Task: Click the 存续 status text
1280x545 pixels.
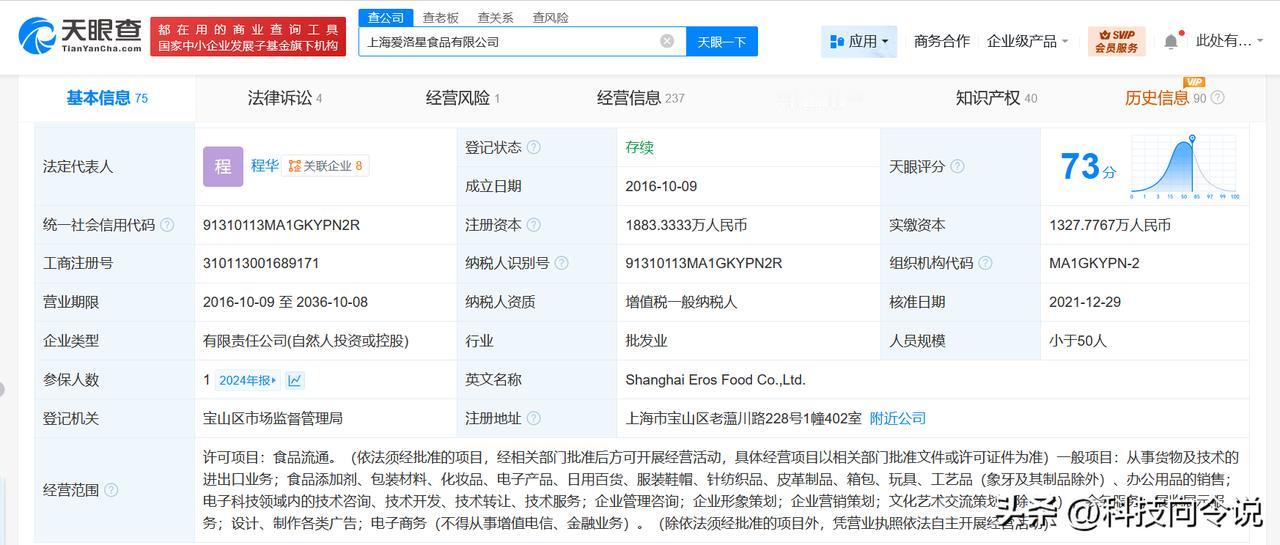Action: point(640,147)
